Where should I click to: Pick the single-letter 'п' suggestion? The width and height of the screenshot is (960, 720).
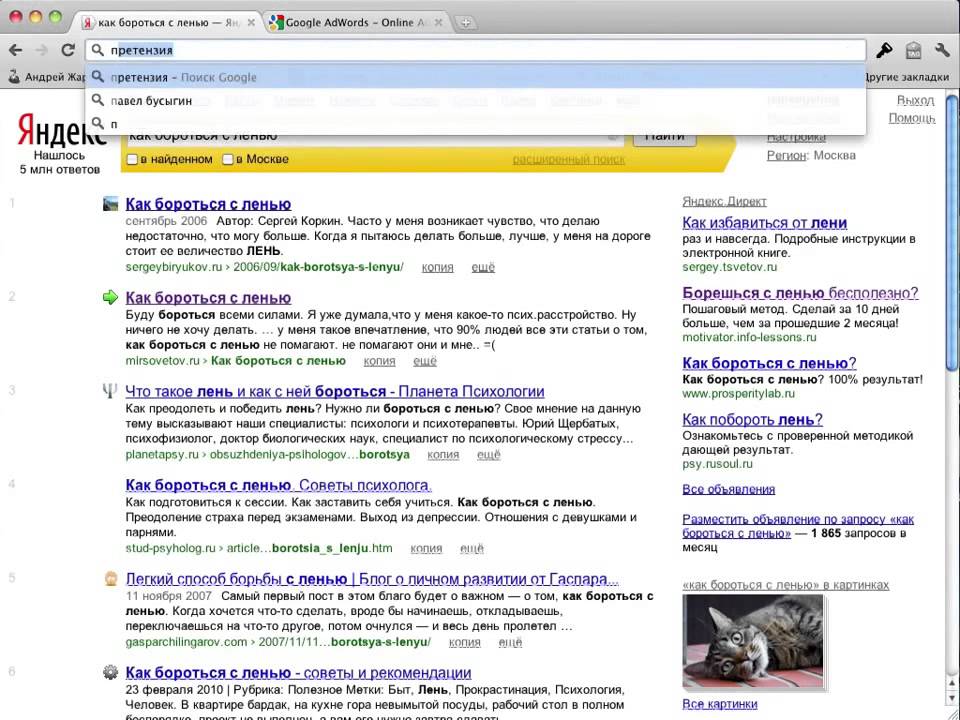476,124
